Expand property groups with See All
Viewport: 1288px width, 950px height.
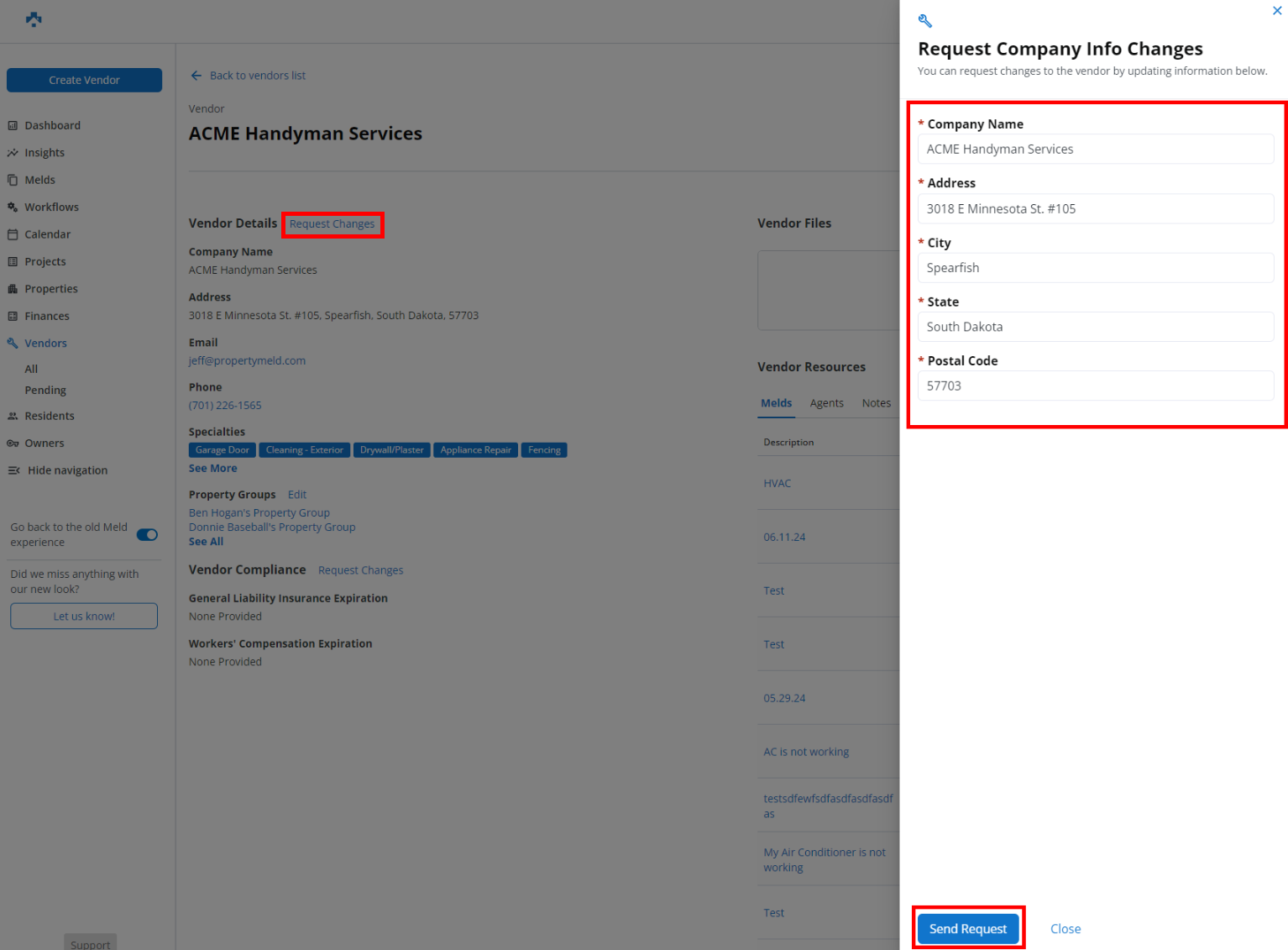tap(206, 542)
